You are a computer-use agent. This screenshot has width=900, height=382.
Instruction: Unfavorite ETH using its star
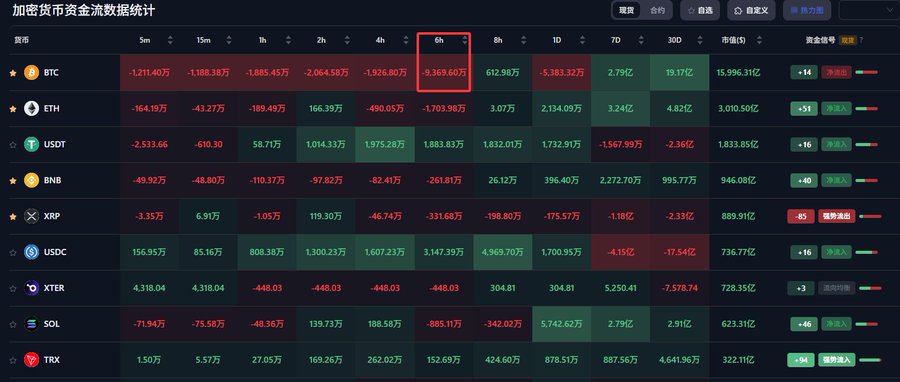13,108
